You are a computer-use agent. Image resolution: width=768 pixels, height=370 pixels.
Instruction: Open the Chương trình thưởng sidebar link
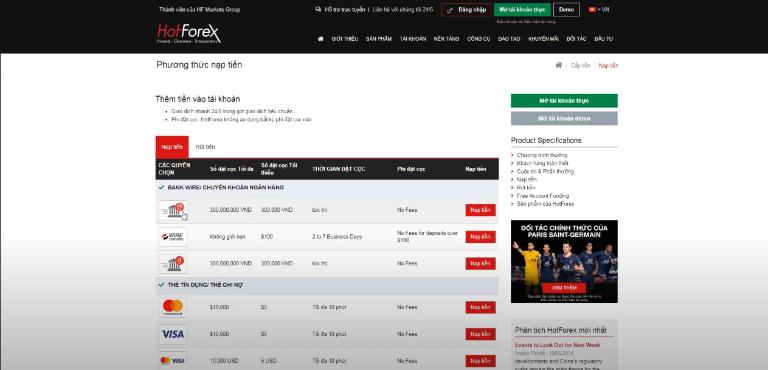(542, 155)
